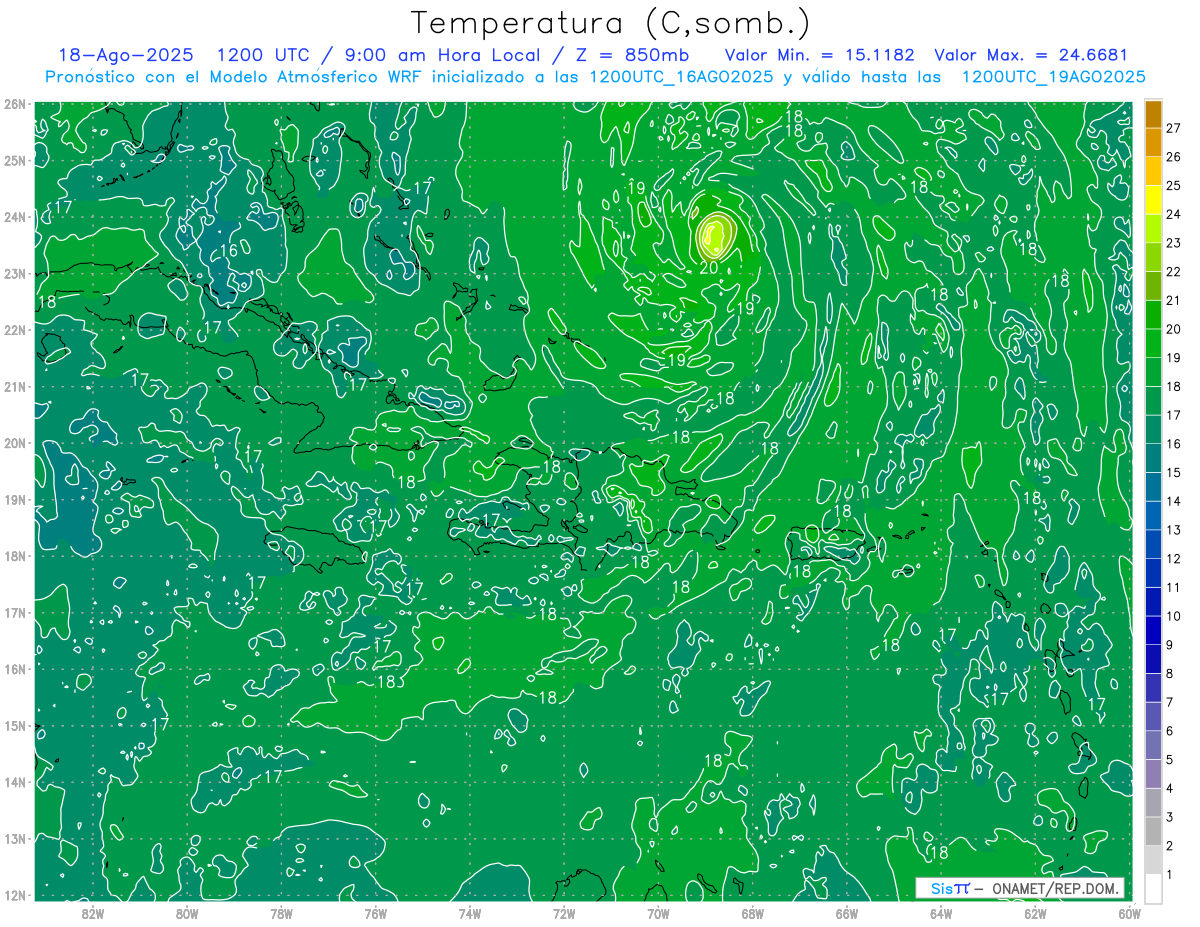This screenshot has height=927, width=1200.
Task: Click the "20" contour label near storm center
Action: point(709,267)
